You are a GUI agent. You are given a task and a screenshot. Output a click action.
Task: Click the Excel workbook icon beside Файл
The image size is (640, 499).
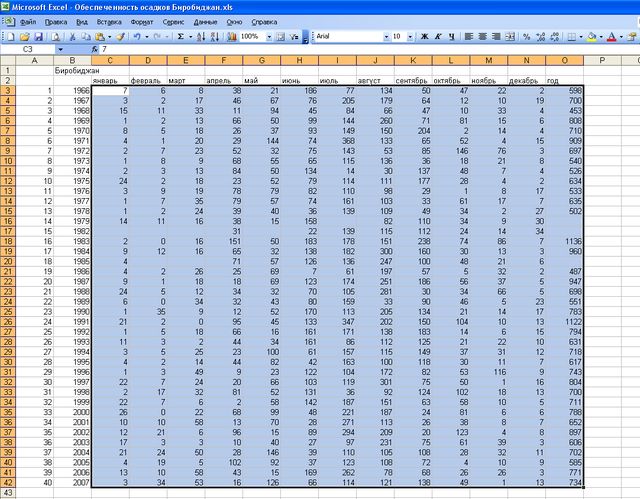coord(8,22)
